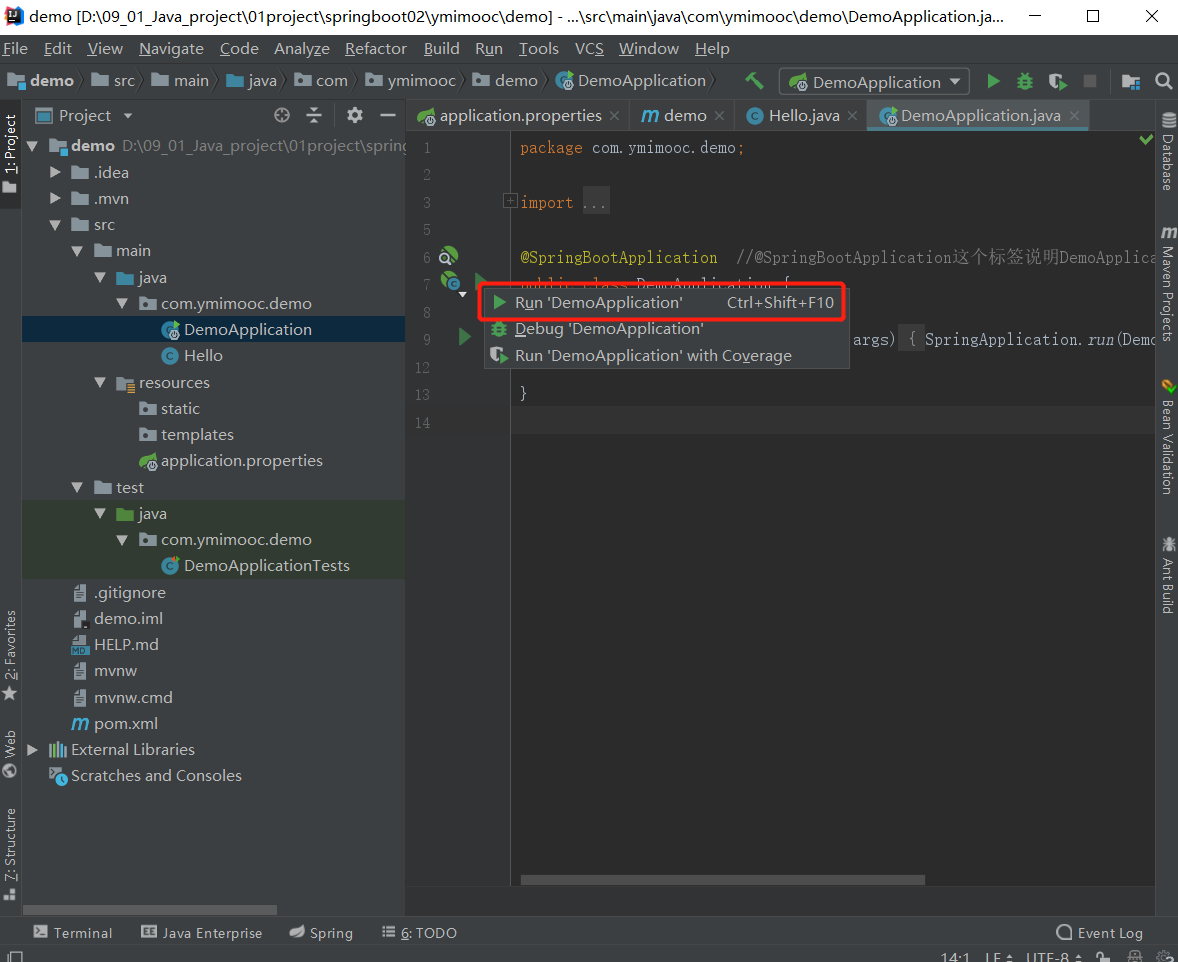The height and width of the screenshot is (962, 1178).
Task: Open the Bean Validation tool window
Action: click(1168, 440)
